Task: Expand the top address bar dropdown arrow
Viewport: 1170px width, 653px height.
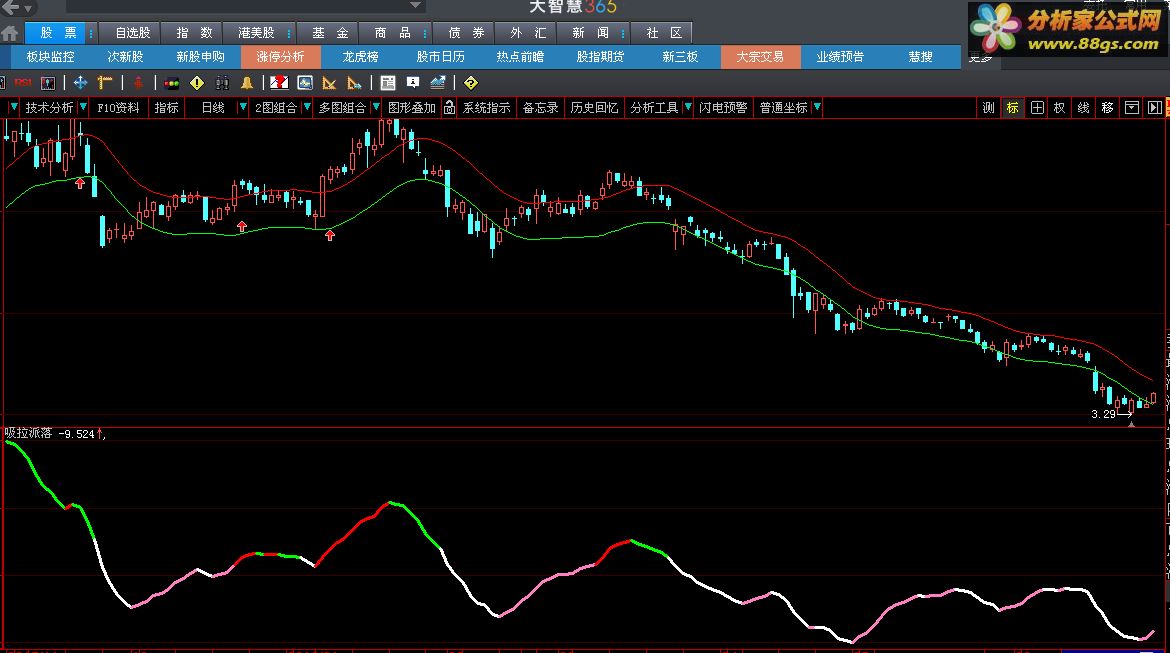Action: coord(416,6)
